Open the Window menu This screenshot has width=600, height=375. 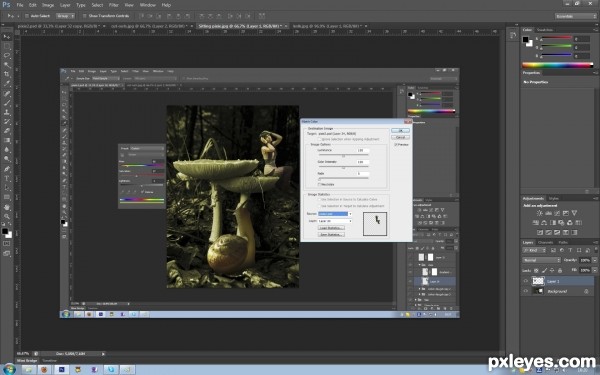point(147,5)
